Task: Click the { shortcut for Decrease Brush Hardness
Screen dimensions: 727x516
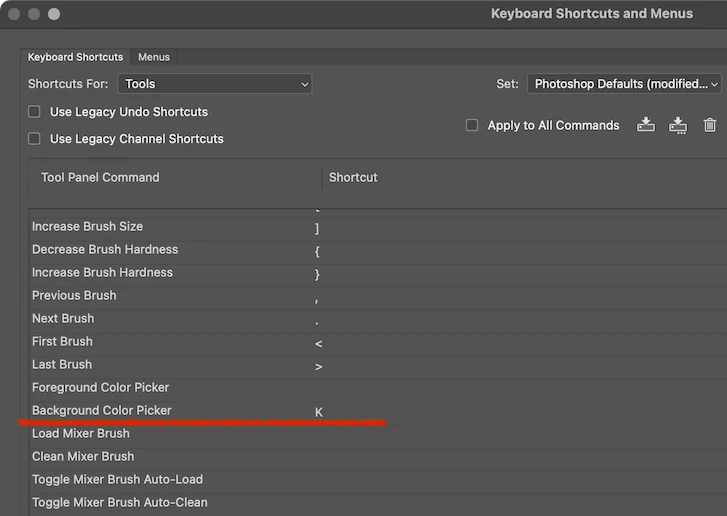Action: 317,252
